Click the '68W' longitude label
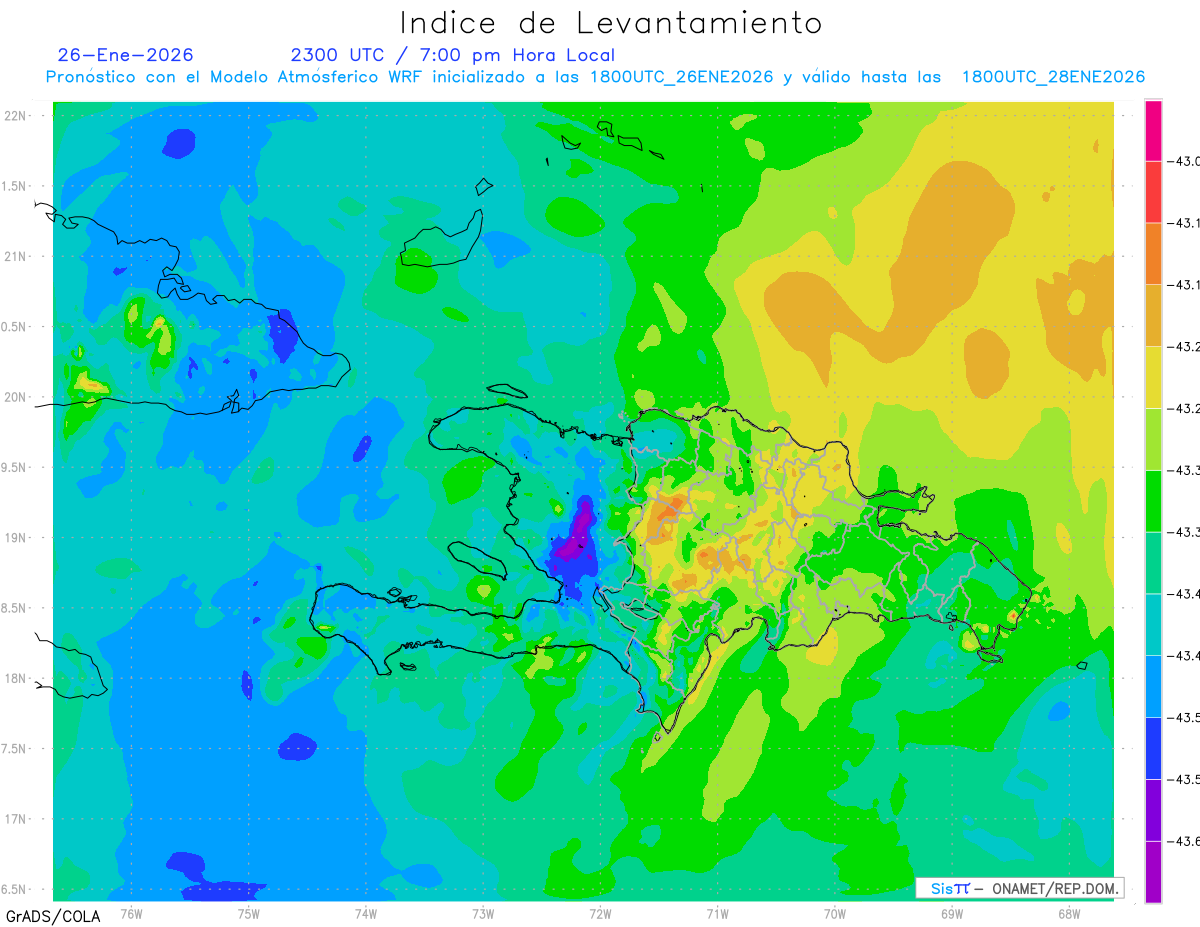This screenshot has height=927, width=1200. pos(1069,914)
